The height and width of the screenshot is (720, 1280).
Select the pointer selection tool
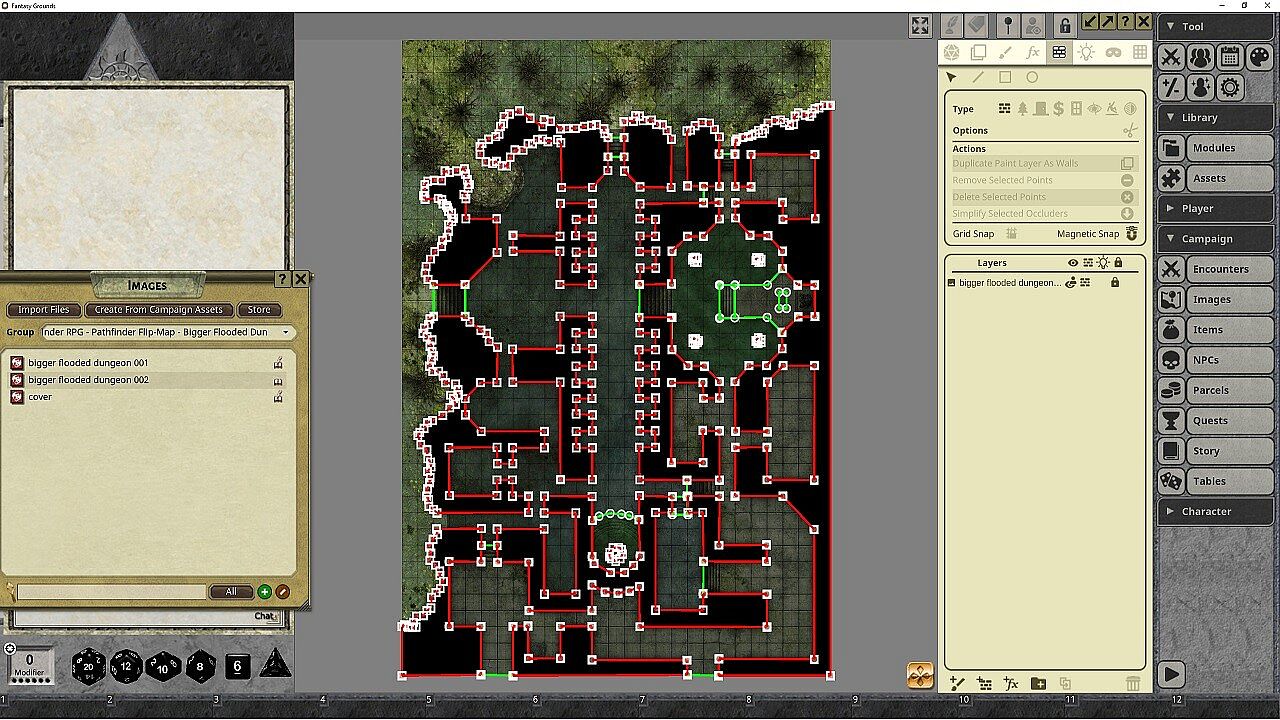coord(951,77)
